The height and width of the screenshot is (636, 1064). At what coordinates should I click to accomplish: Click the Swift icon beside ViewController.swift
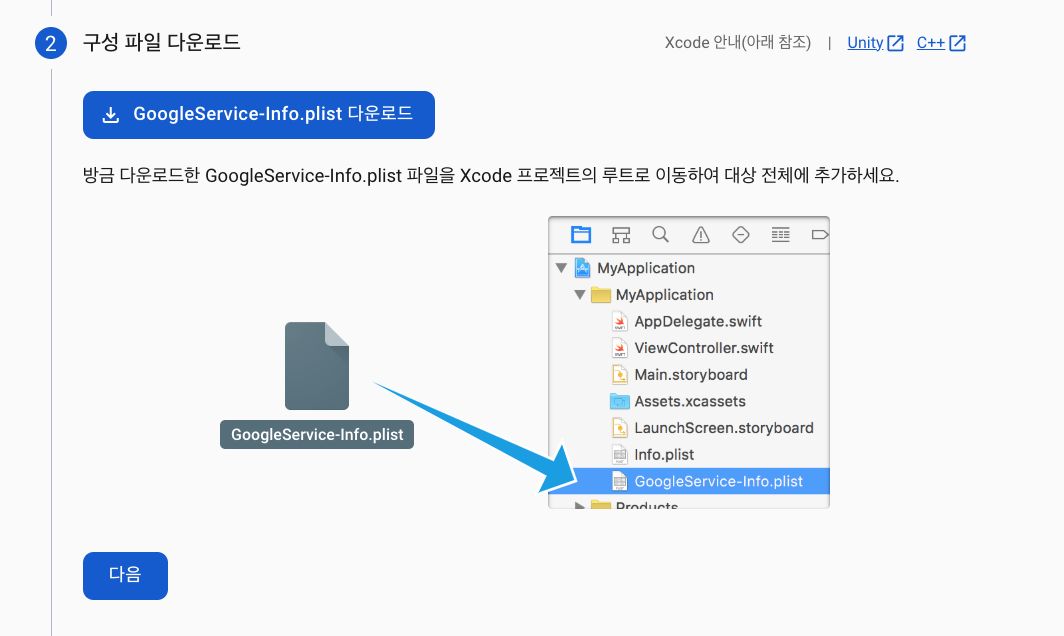point(620,348)
